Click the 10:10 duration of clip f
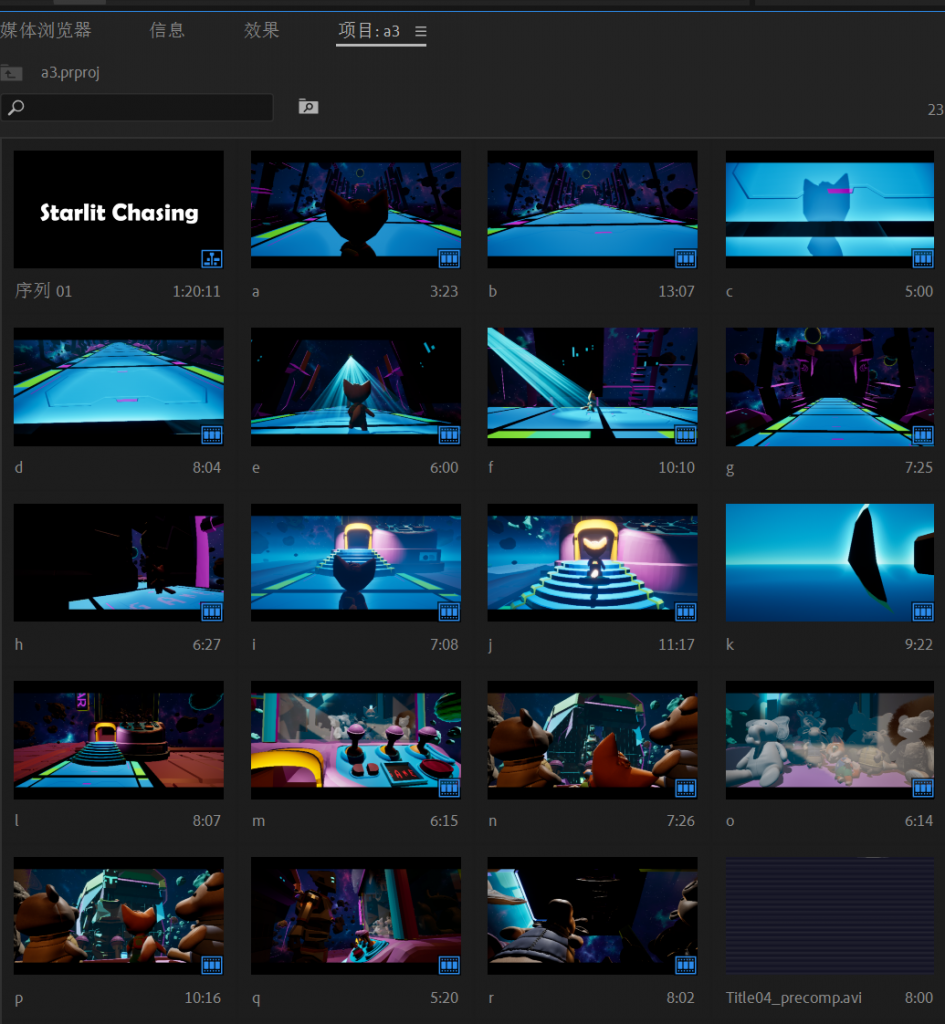 [677, 468]
